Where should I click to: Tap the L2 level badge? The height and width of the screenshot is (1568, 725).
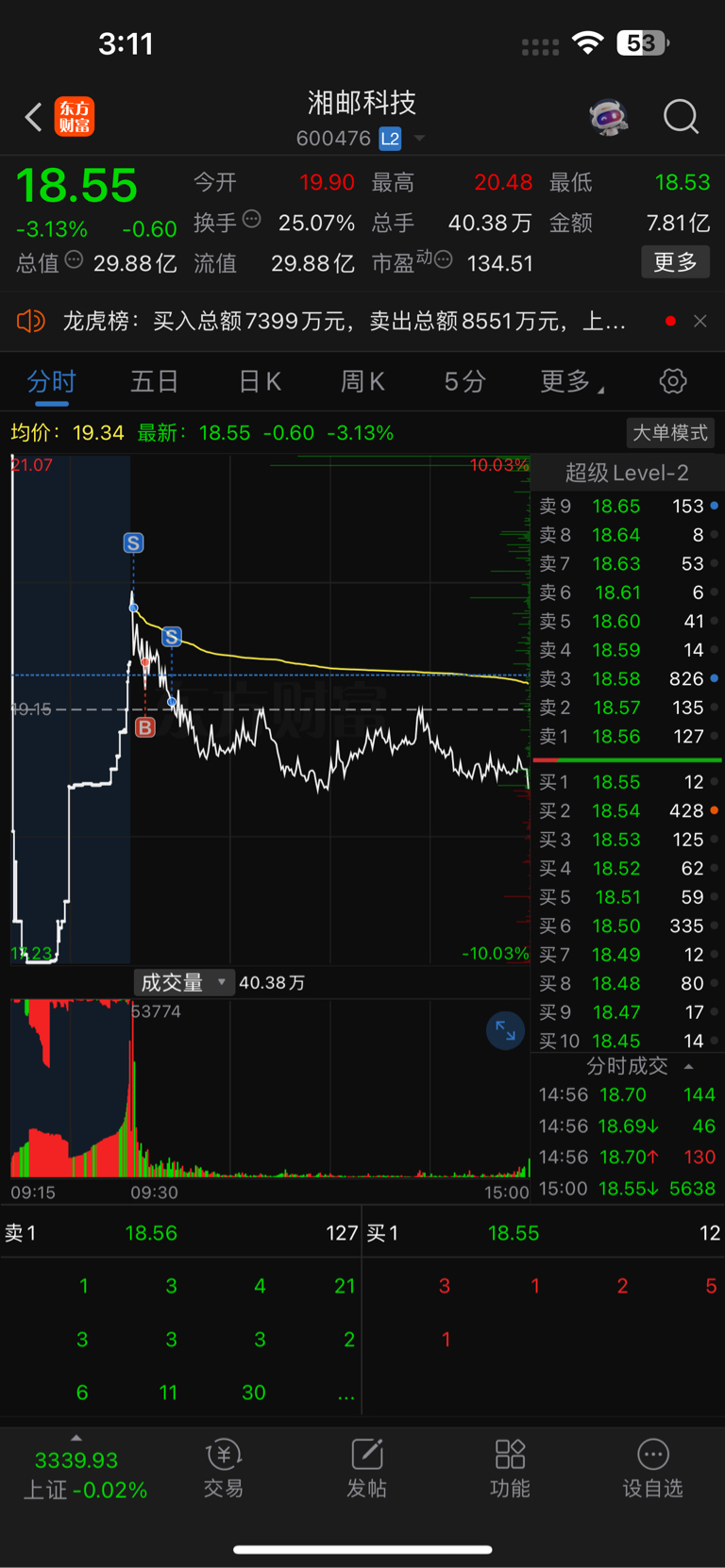pyautogui.click(x=390, y=139)
